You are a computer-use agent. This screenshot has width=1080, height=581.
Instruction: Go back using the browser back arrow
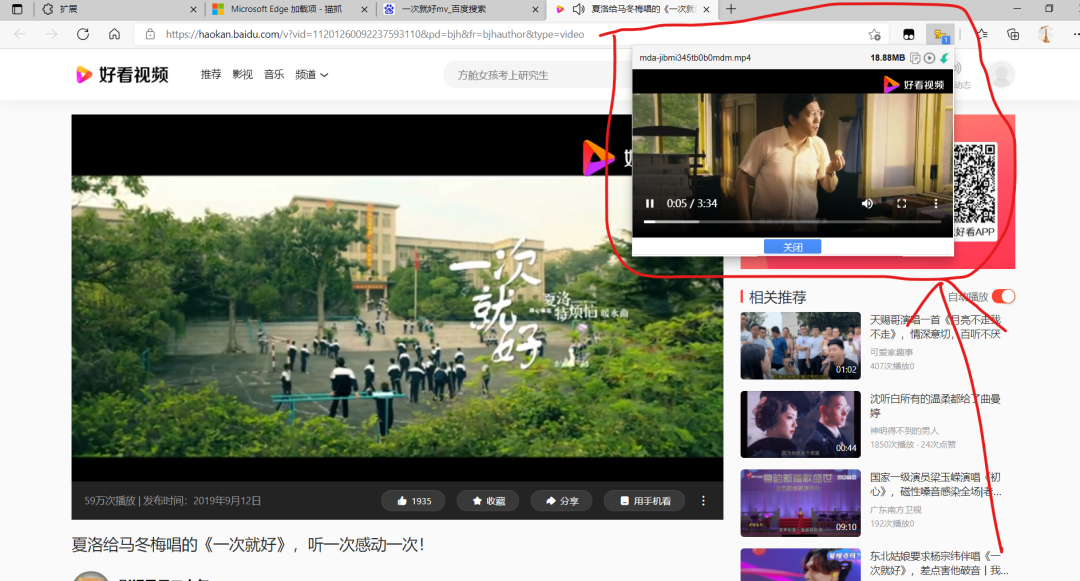click(x=20, y=34)
